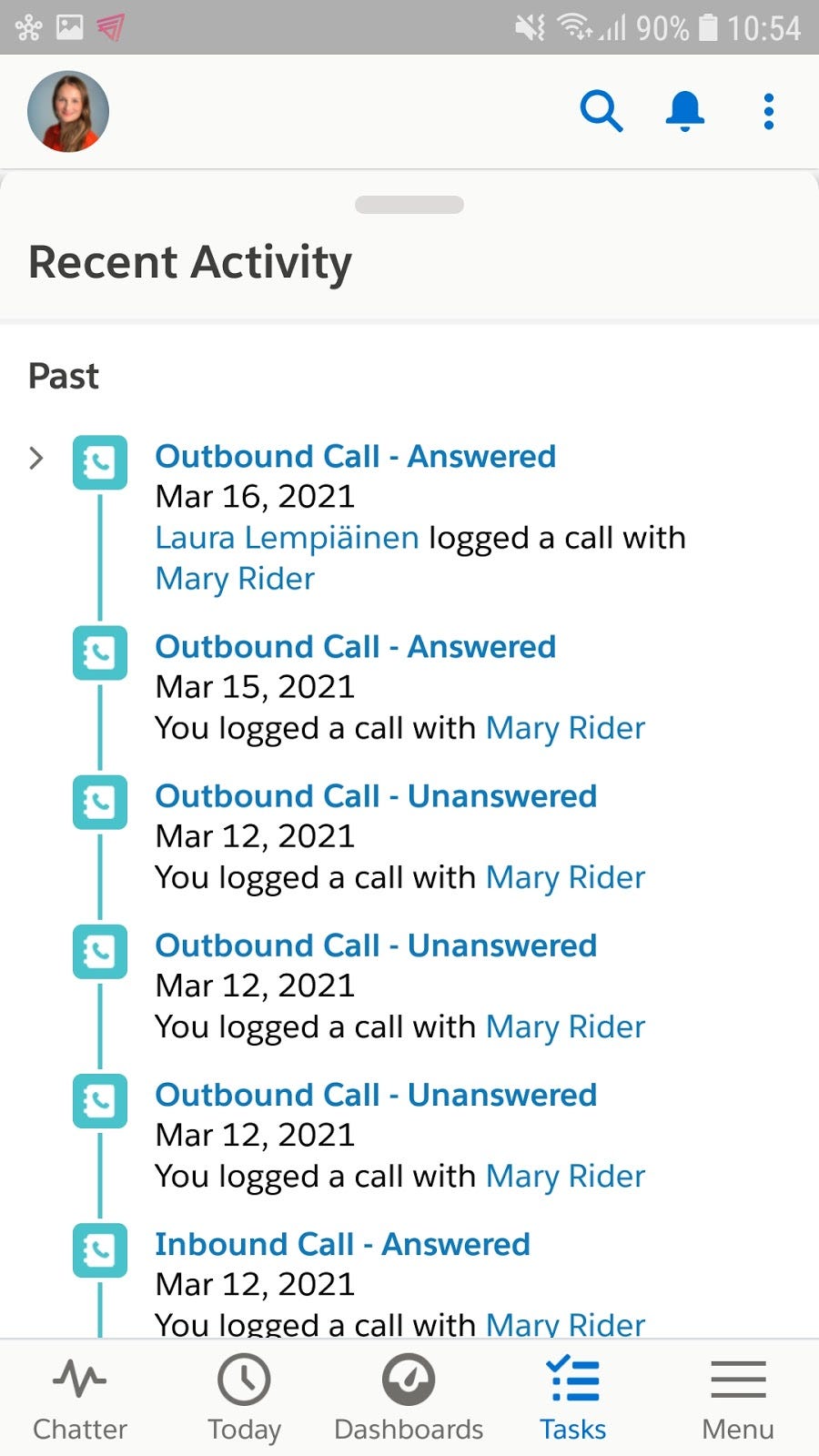Open the three-dot overflow menu
The height and width of the screenshot is (1456, 819).
point(769,112)
